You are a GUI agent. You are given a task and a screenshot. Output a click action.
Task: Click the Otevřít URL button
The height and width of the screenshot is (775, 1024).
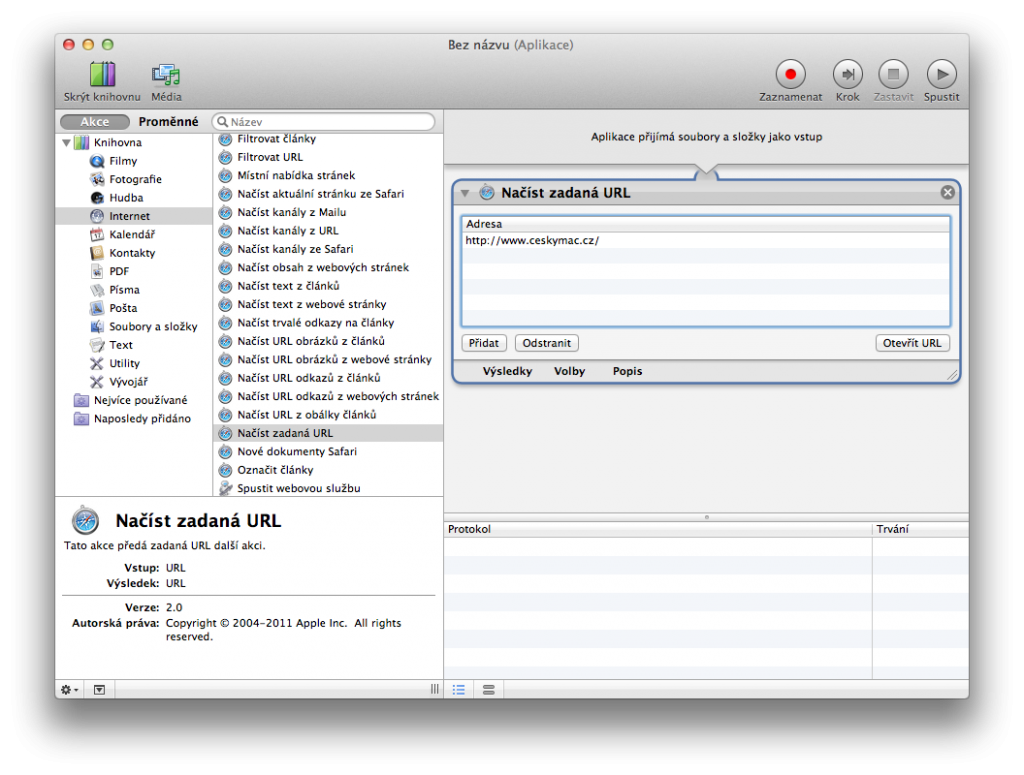(911, 343)
